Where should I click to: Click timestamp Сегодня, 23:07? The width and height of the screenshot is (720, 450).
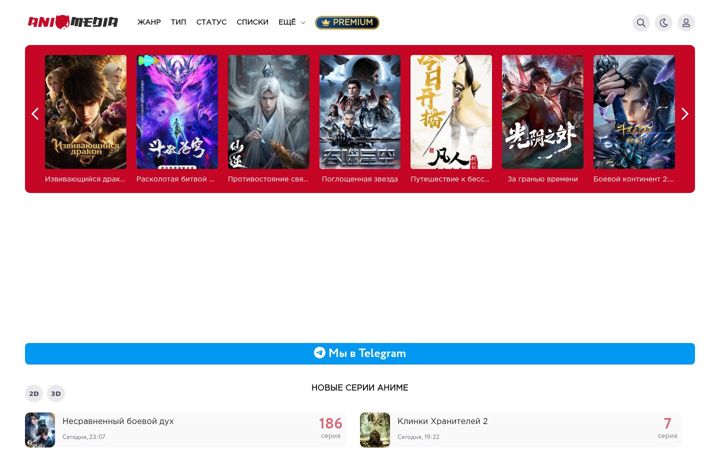tap(84, 437)
